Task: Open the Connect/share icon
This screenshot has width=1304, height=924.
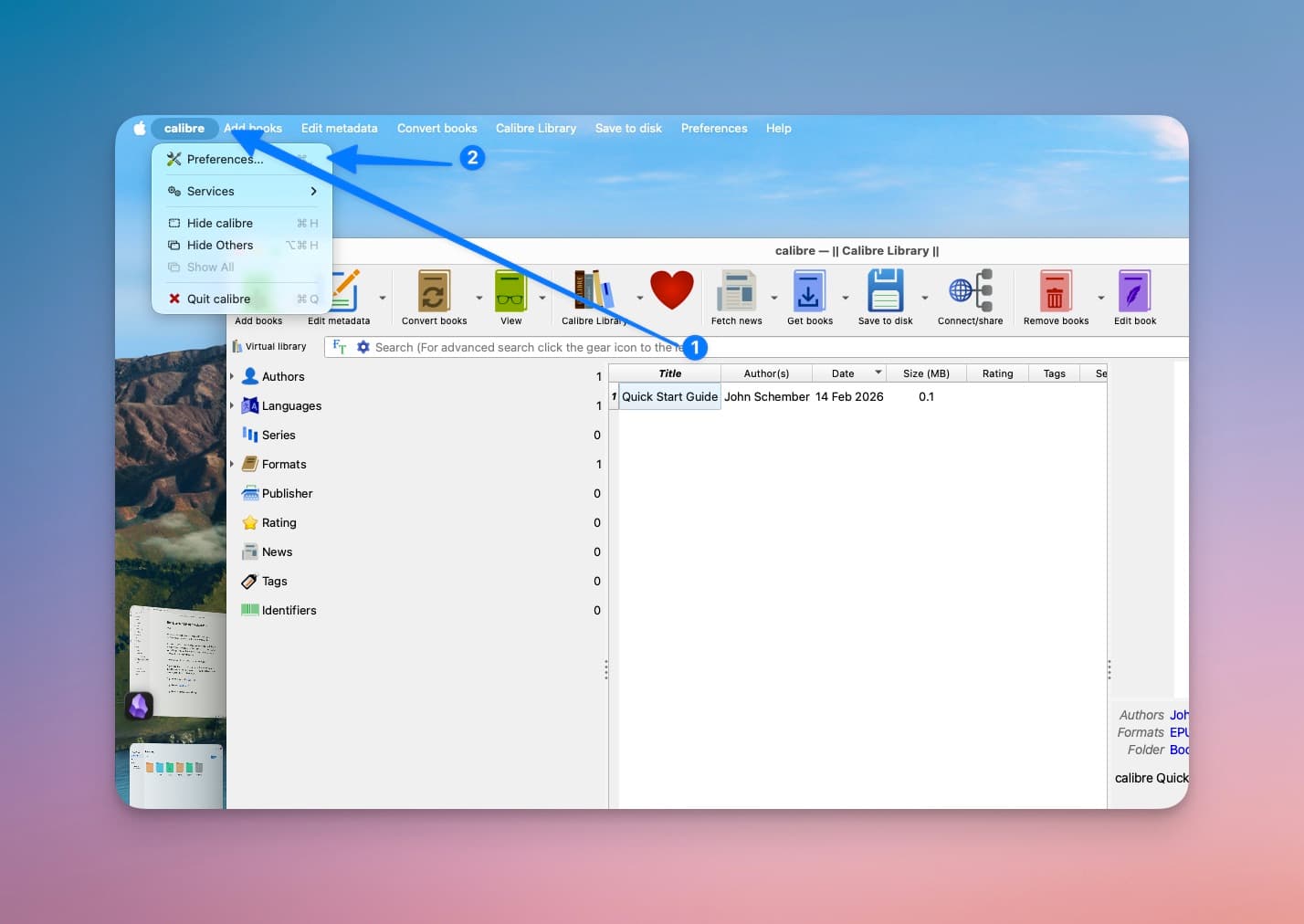Action: 970,292
